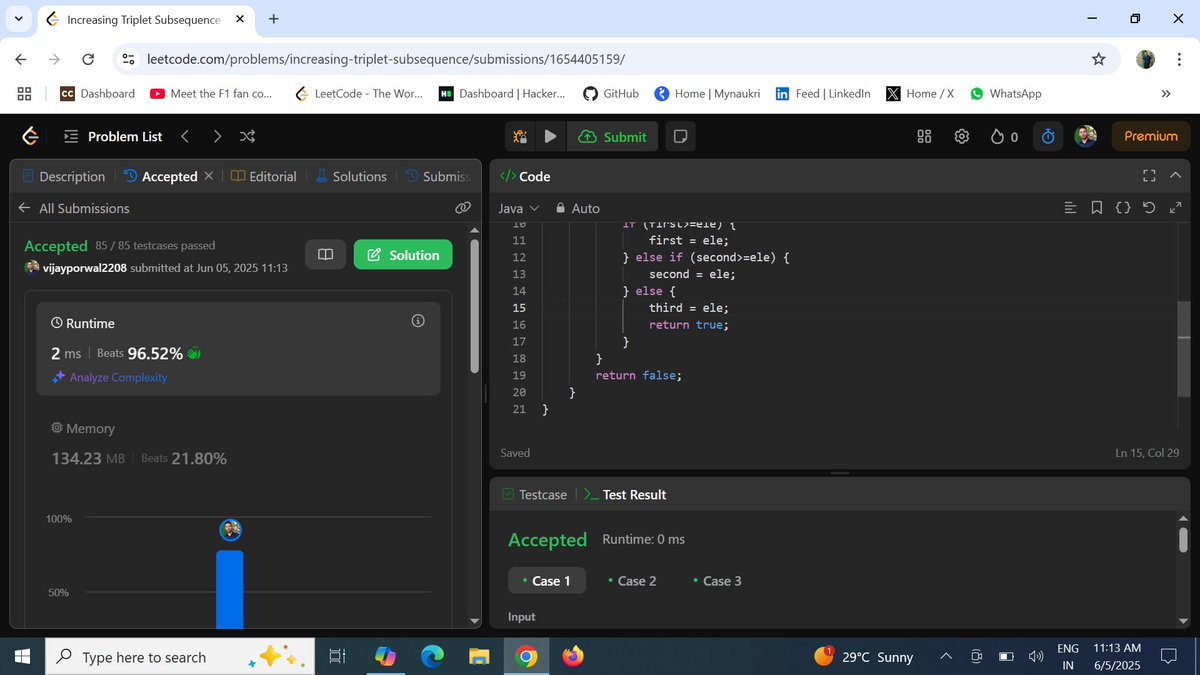Switch to Testcase tab
Screen dimensions: 1200x675
point(534,494)
